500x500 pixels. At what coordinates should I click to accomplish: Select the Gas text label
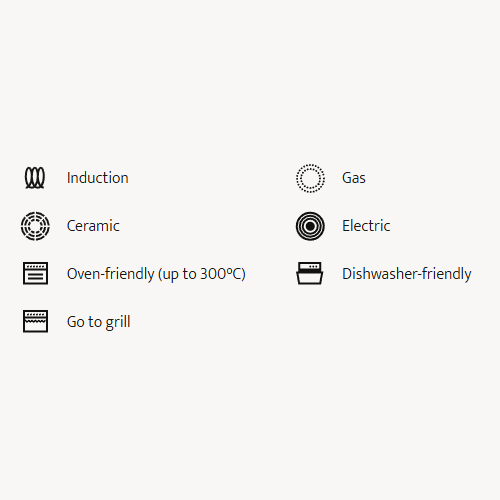click(354, 178)
